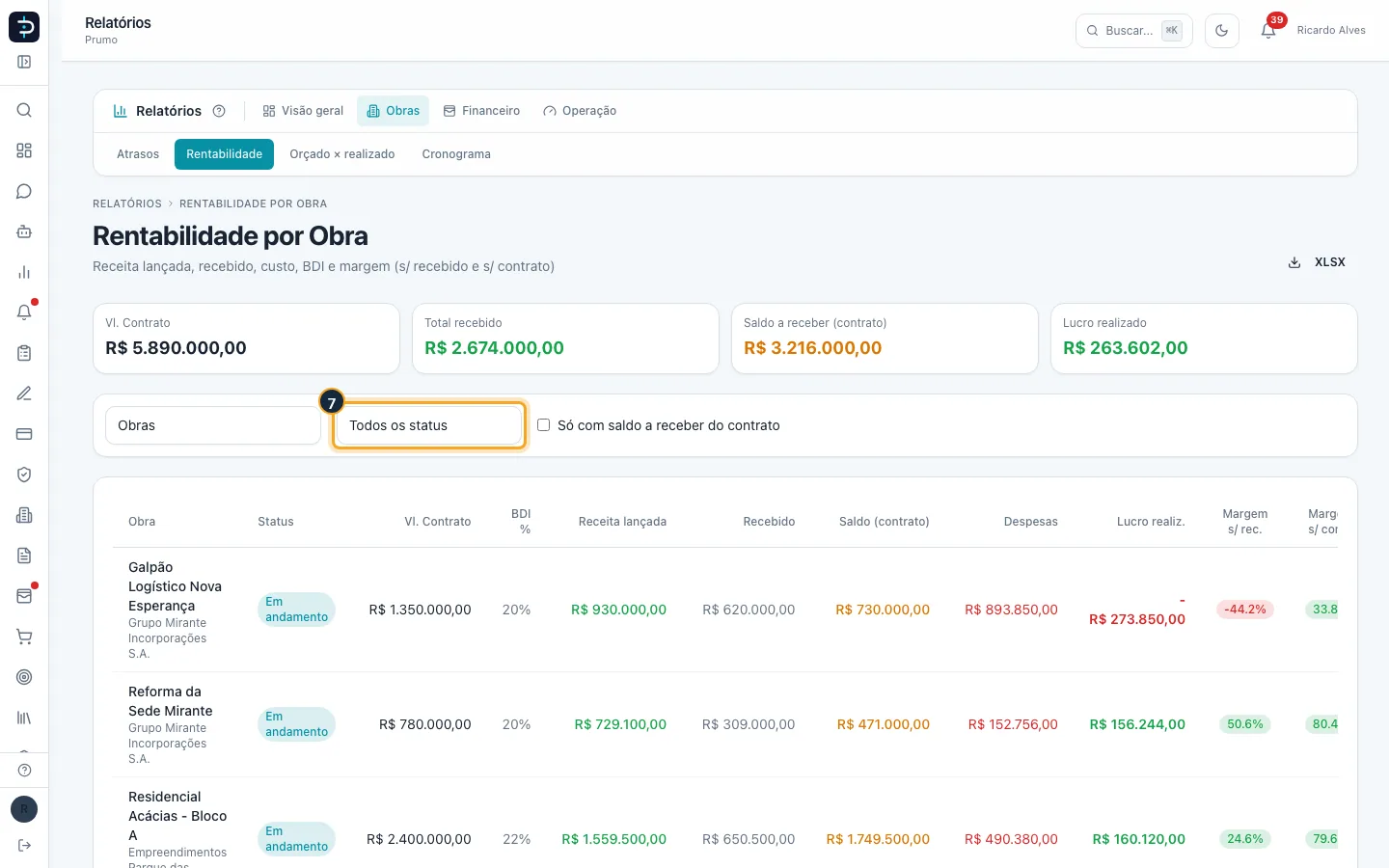Click the Buscar search field
The height and width of the screenshot is (868, 1389).
(1134, 31)
